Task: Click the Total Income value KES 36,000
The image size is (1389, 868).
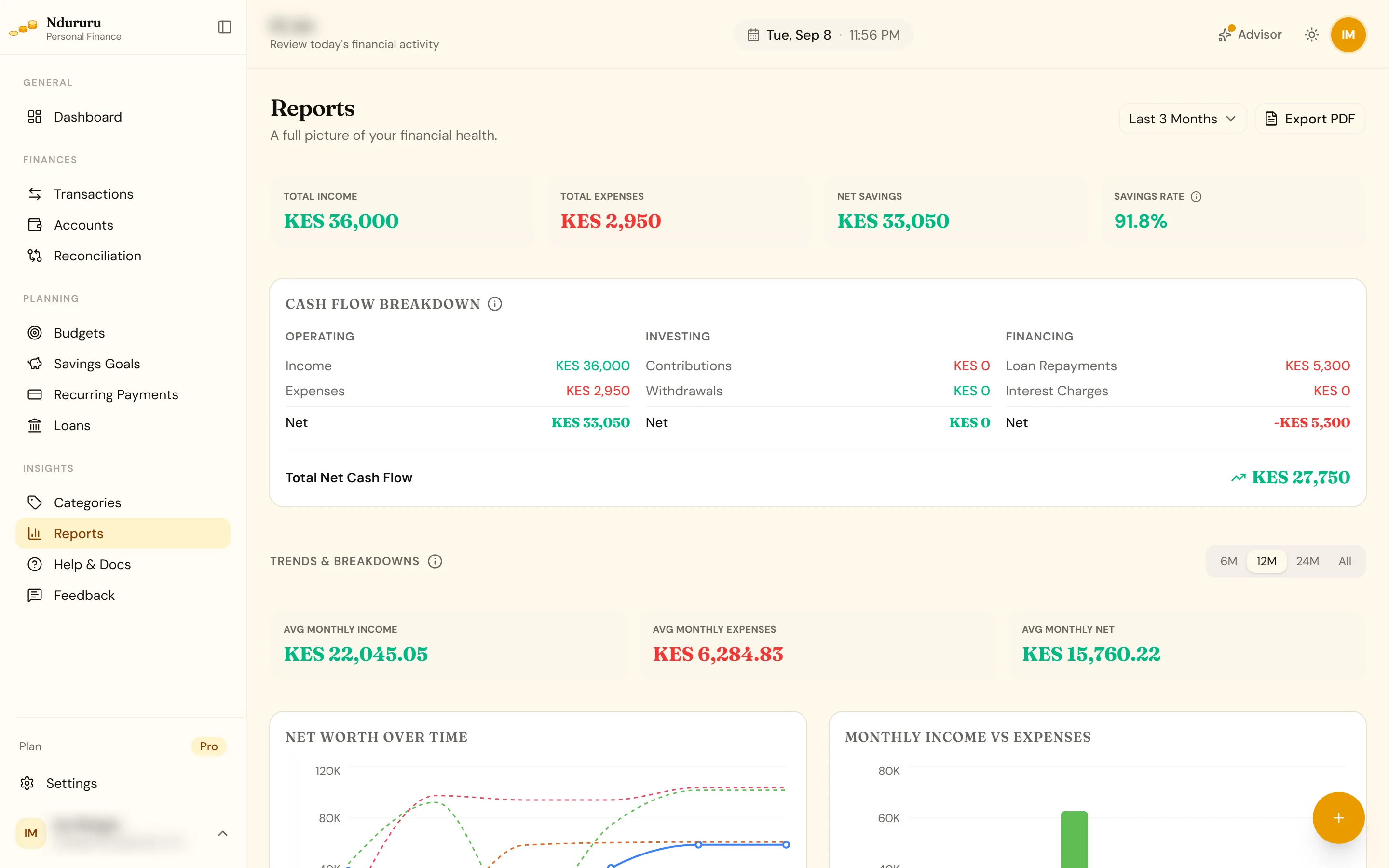Action: pos(341,221)
